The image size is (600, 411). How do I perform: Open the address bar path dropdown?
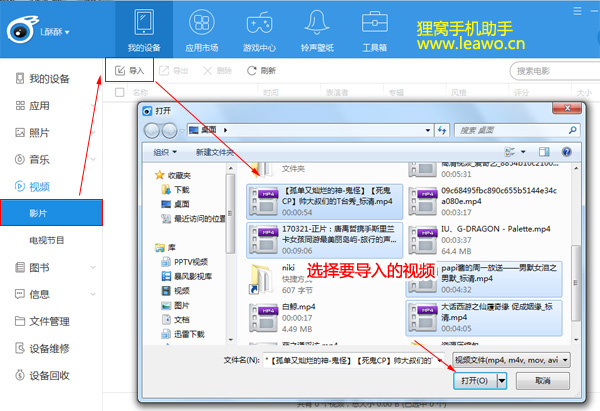pyautogui.click(x=428, y=130)
